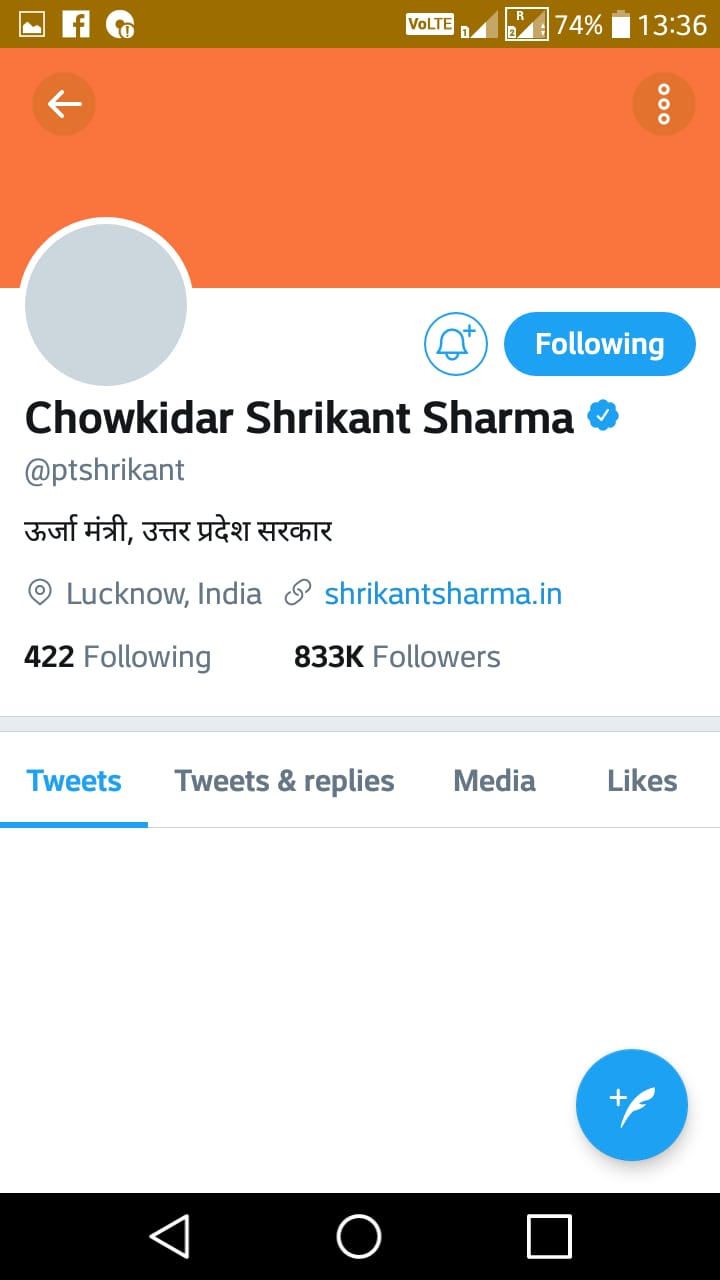Screen dimensions: 720x1280
Task: Tap the orange header banner image
Action: (x=360, y=168)
